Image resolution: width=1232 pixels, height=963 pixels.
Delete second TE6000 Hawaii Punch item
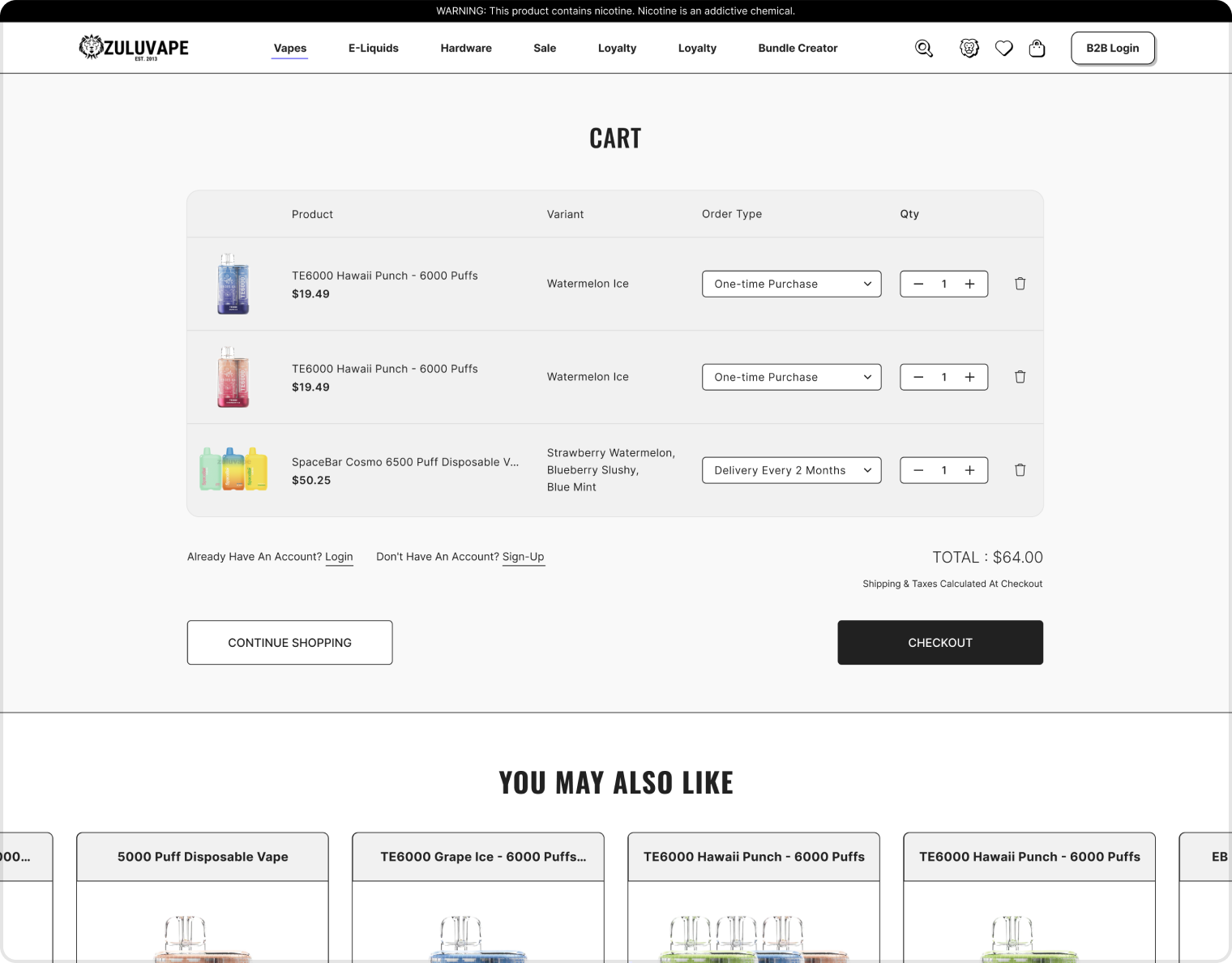[x=1020, y=377]
